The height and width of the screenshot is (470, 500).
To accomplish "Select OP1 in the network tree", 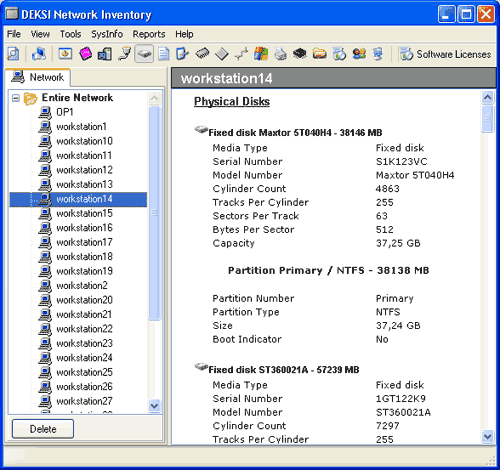I will coord(65,112).
